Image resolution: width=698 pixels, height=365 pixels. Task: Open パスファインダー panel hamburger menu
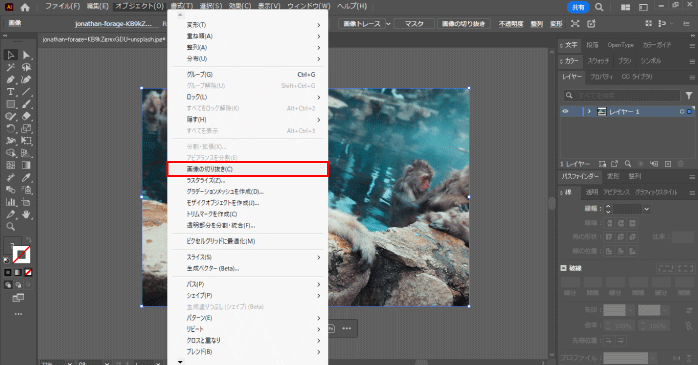tap(692, 177)
